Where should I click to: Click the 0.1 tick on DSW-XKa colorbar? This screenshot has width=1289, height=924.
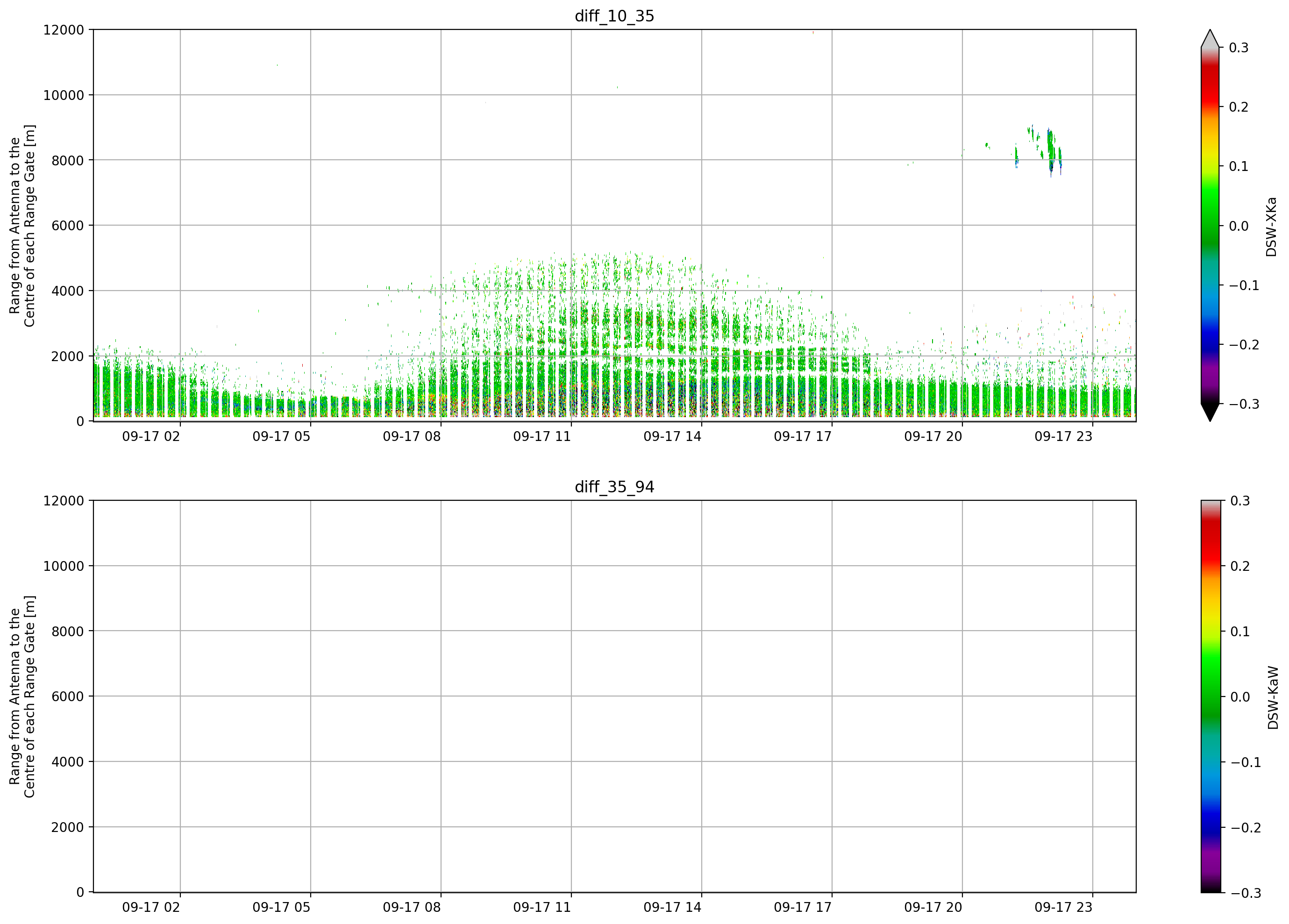point(1239,166)
